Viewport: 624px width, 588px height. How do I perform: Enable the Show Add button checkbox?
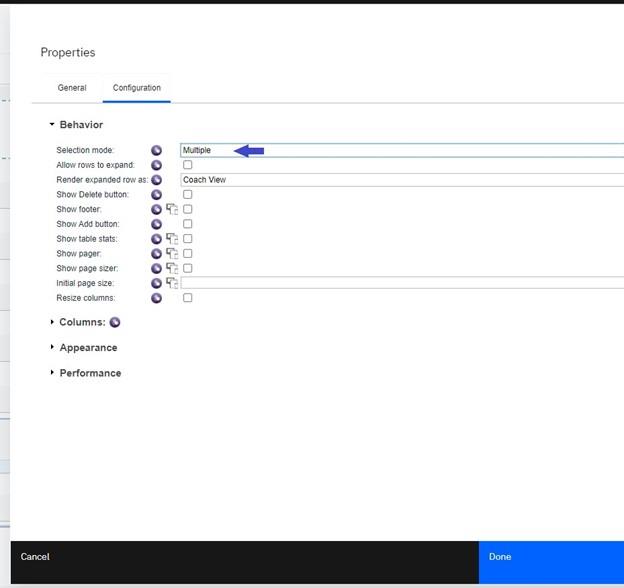pos(187,224)
